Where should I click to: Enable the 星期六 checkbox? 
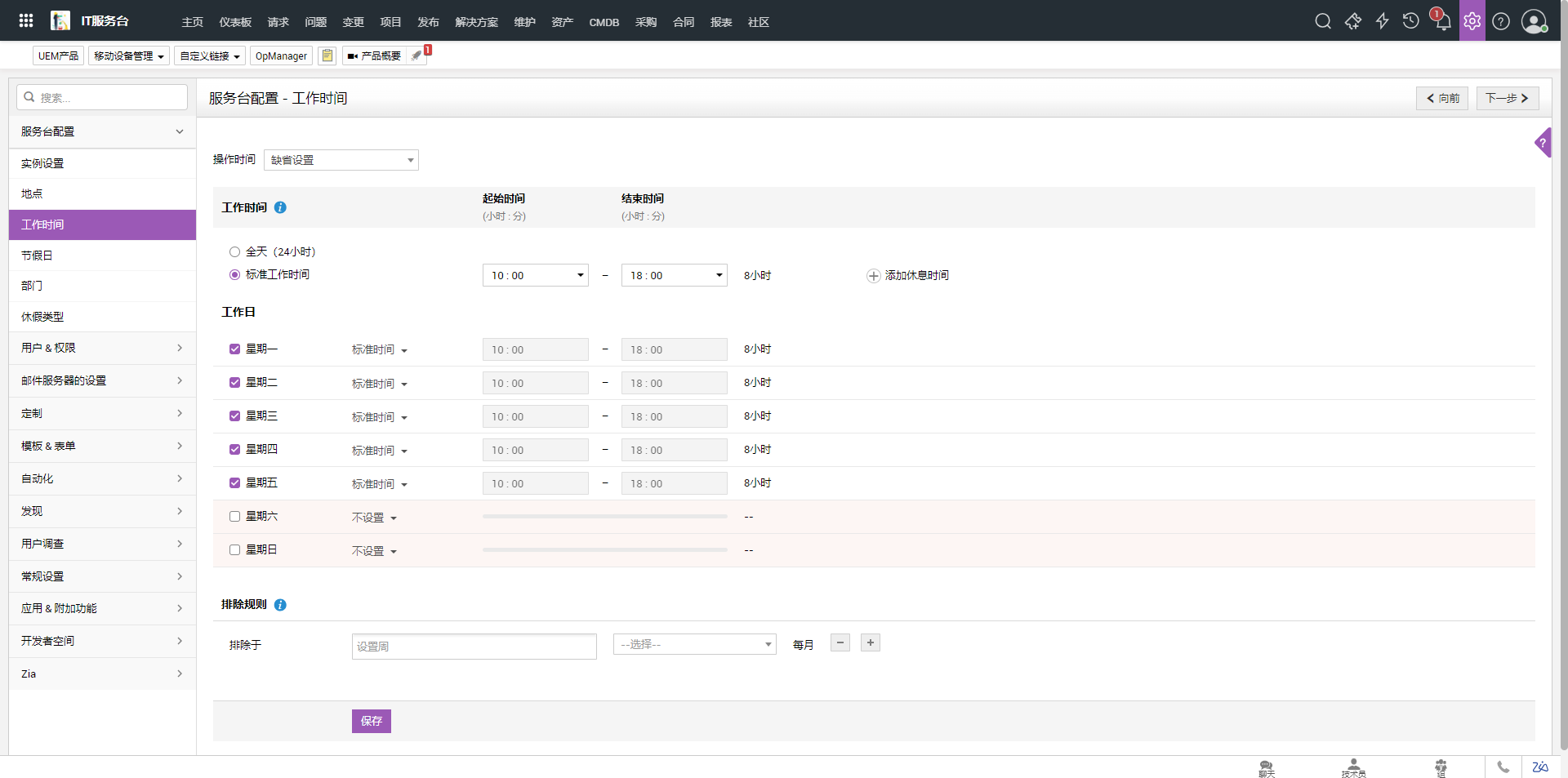tap(235, 517)
